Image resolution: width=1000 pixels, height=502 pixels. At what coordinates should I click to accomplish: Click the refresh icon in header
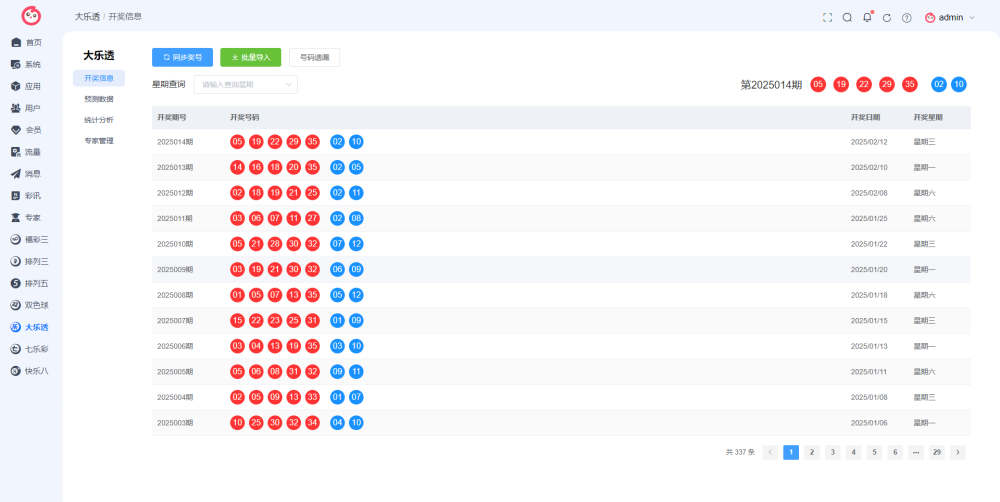(886, 18)
